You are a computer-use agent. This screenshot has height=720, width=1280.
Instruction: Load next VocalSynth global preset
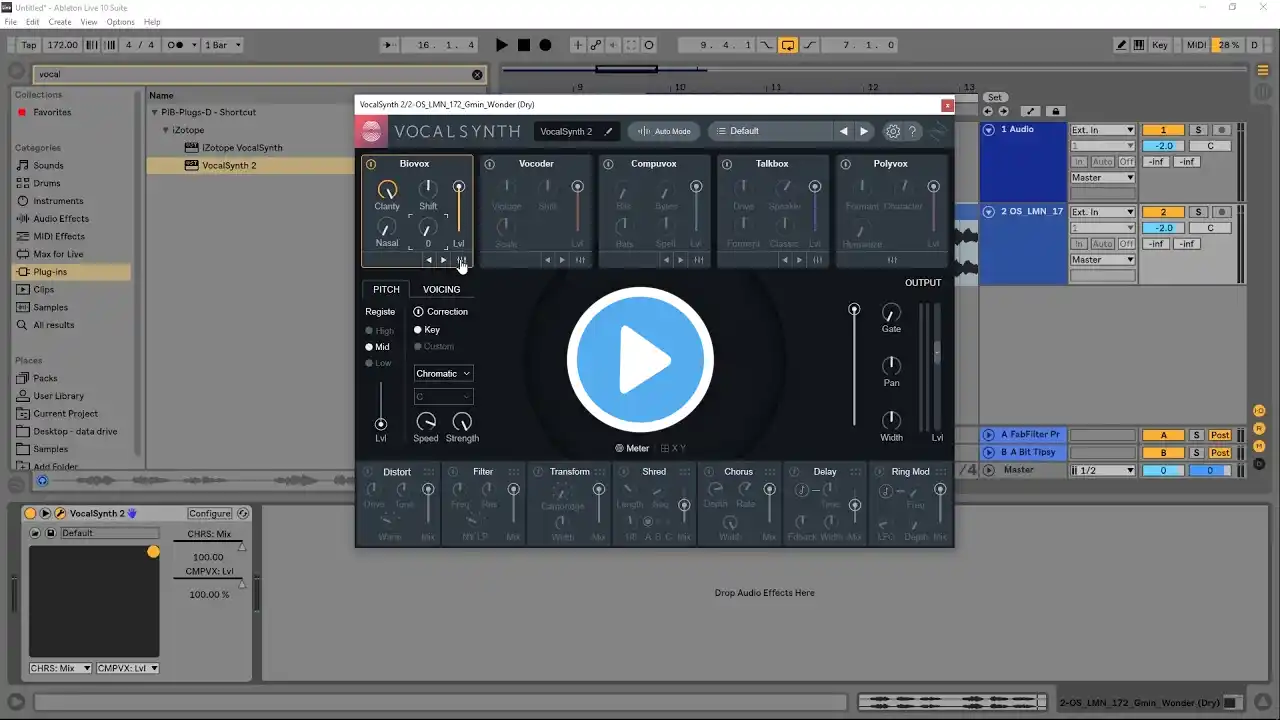[x=864, y=131]
